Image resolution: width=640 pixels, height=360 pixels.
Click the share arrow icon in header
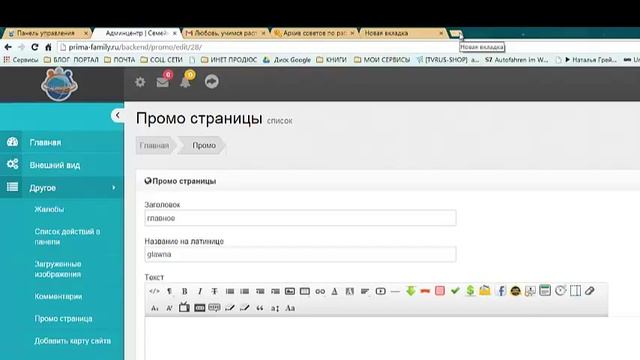(x=211, y=82)
